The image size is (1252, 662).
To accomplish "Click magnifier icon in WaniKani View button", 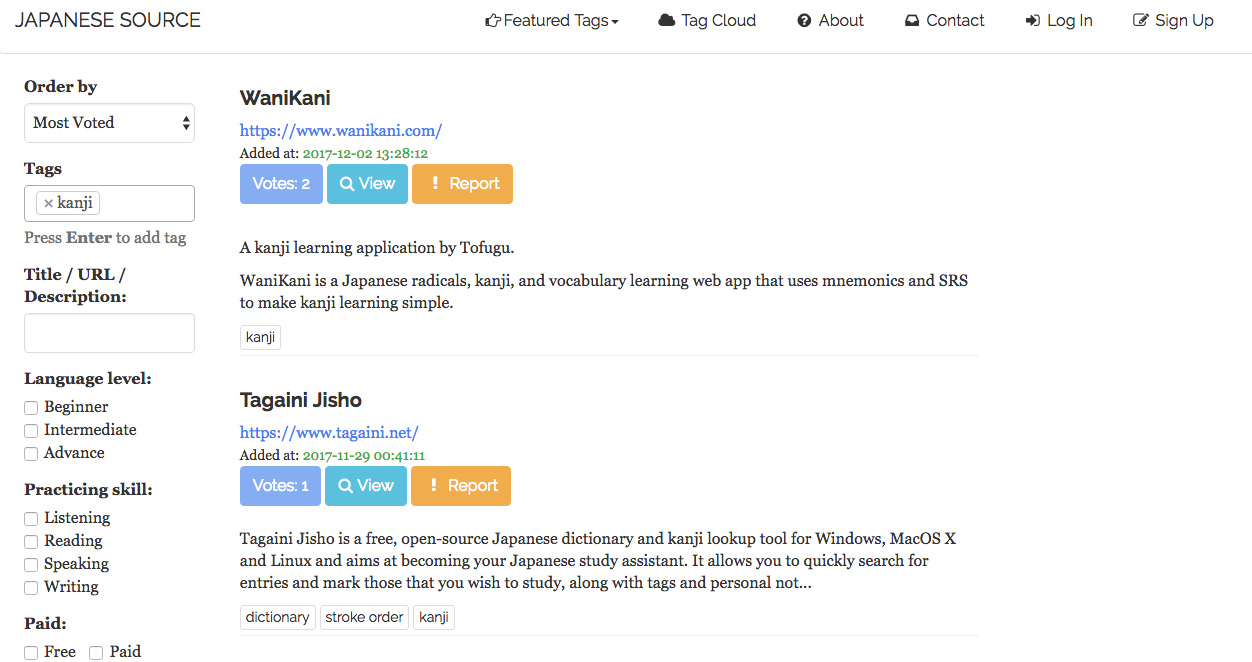I will coord(347,184).
